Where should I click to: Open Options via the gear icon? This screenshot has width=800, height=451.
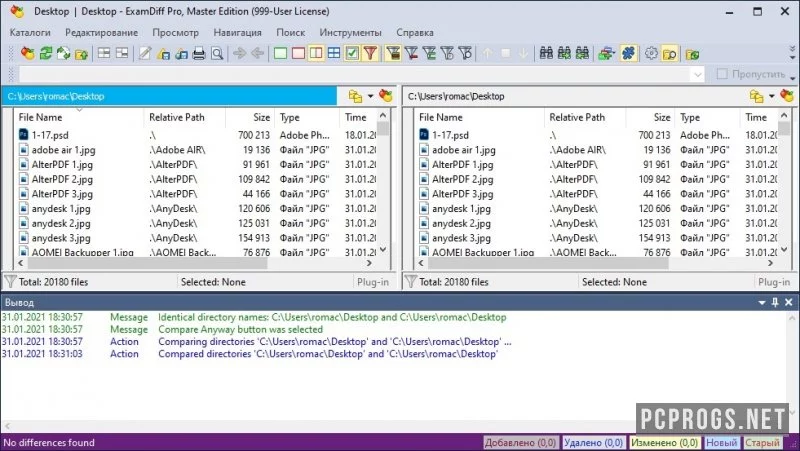651,53
